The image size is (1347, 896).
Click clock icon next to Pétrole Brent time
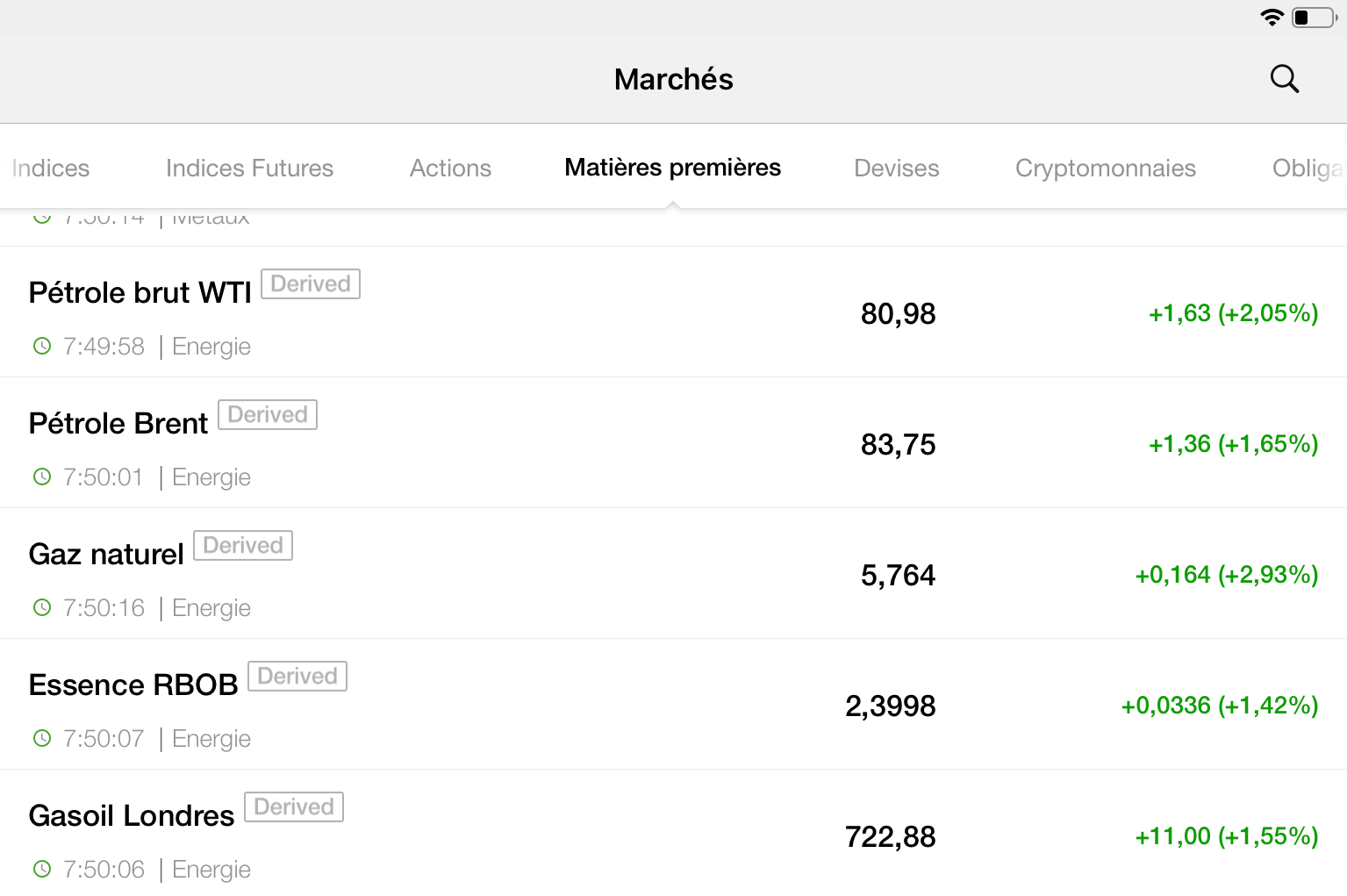[x=42, y=477]
